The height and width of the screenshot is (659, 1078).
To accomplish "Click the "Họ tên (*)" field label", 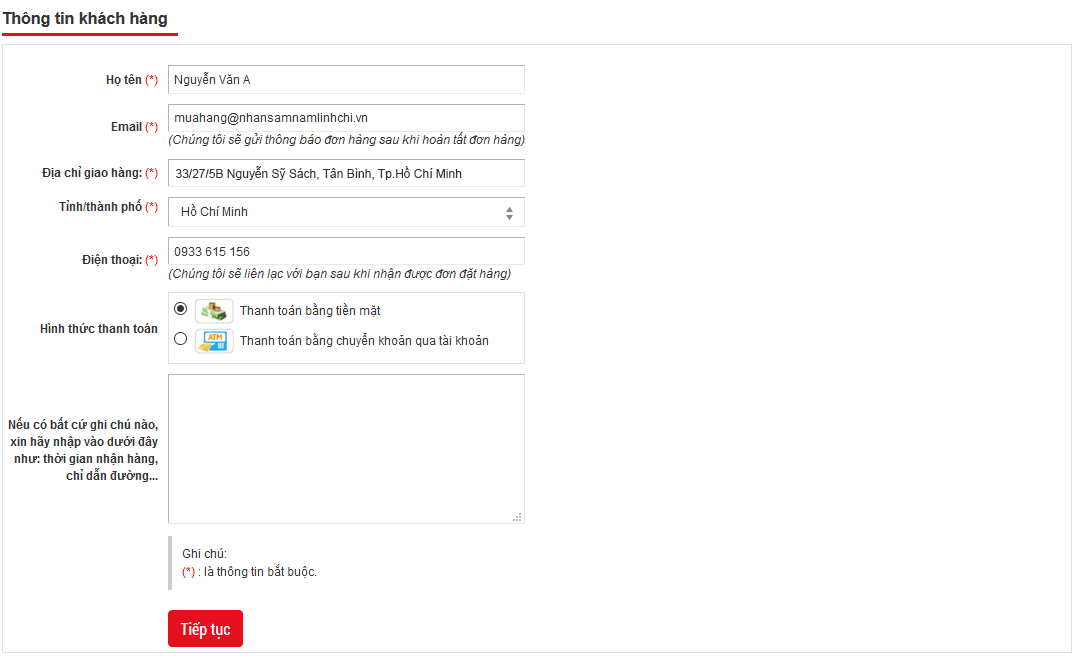I will pyautogui.click(x=131, y=80).
